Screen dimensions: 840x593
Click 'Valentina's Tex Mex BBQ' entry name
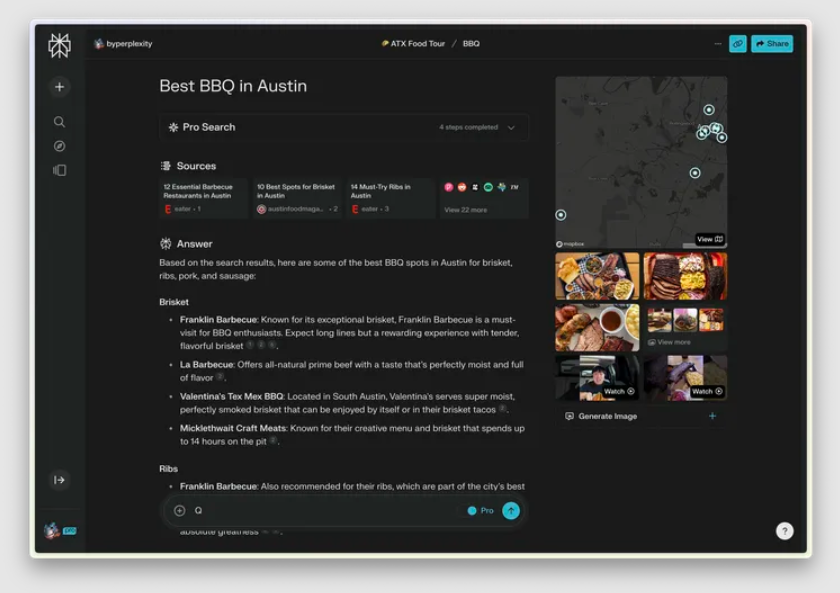231,396
